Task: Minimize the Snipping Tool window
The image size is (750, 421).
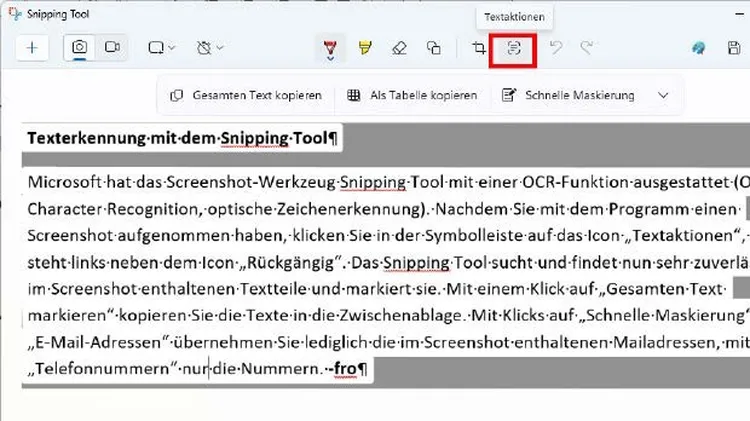Action: (739, 14)
